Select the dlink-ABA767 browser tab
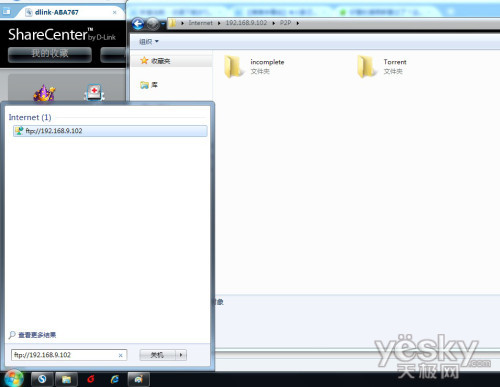The height and width of the screenshot is (387, 500). click(x=71, y=12)
